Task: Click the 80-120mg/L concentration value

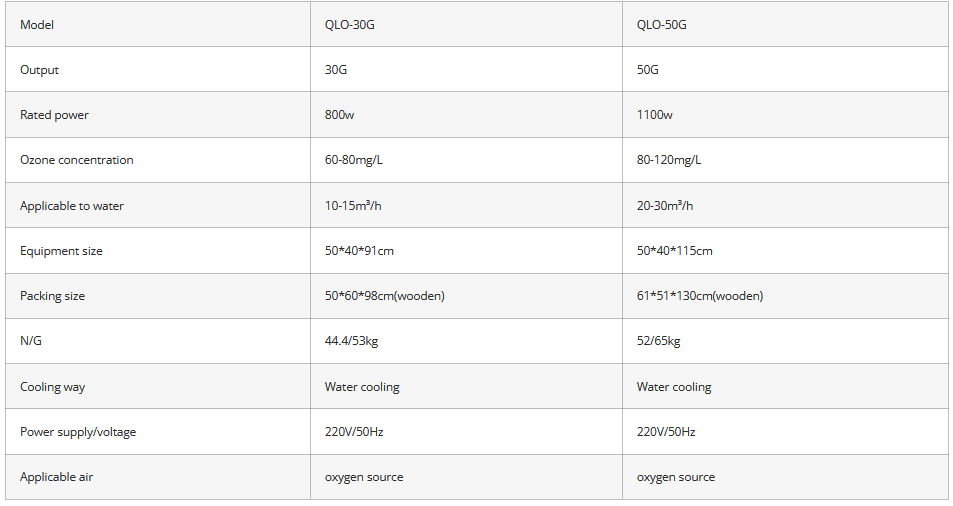Action: tap(669, 160)
